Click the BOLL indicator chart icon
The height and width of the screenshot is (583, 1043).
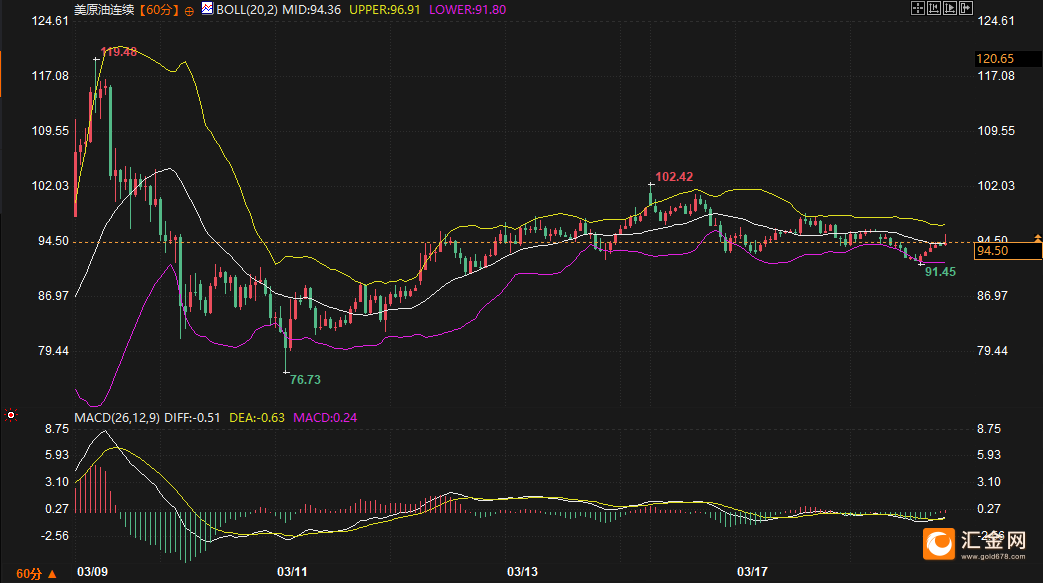tap(207, 8)
